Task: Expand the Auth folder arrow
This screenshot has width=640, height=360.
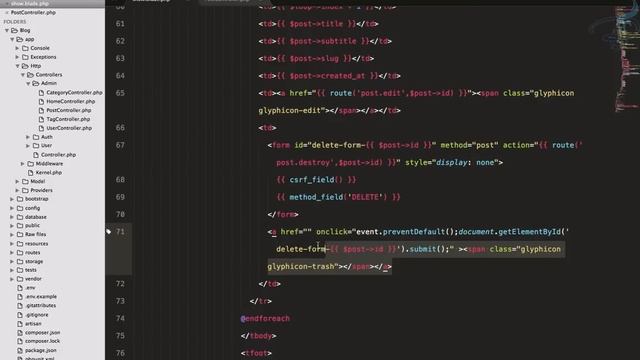Action: (28, 137)
